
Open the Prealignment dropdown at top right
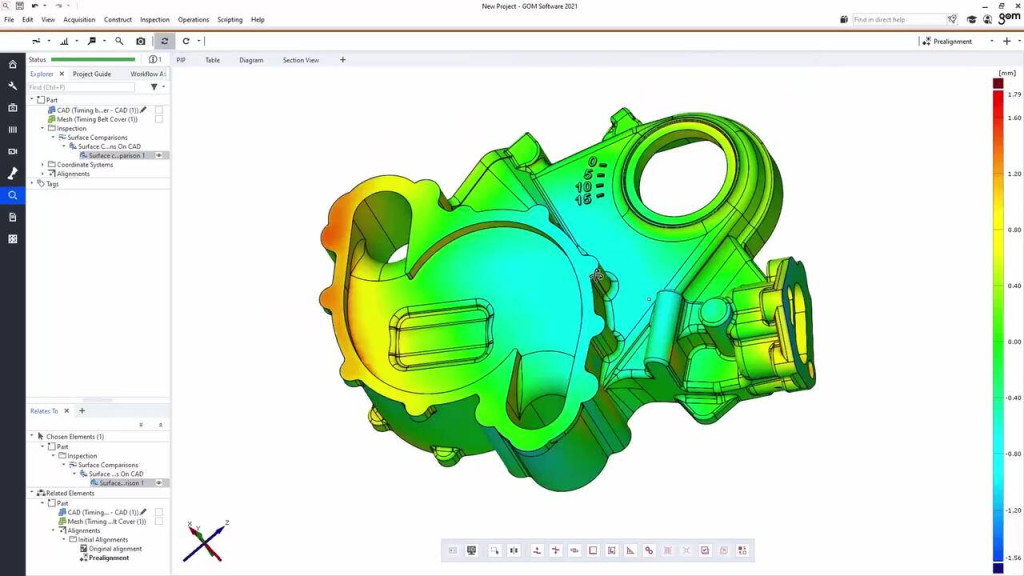point(991,41)
